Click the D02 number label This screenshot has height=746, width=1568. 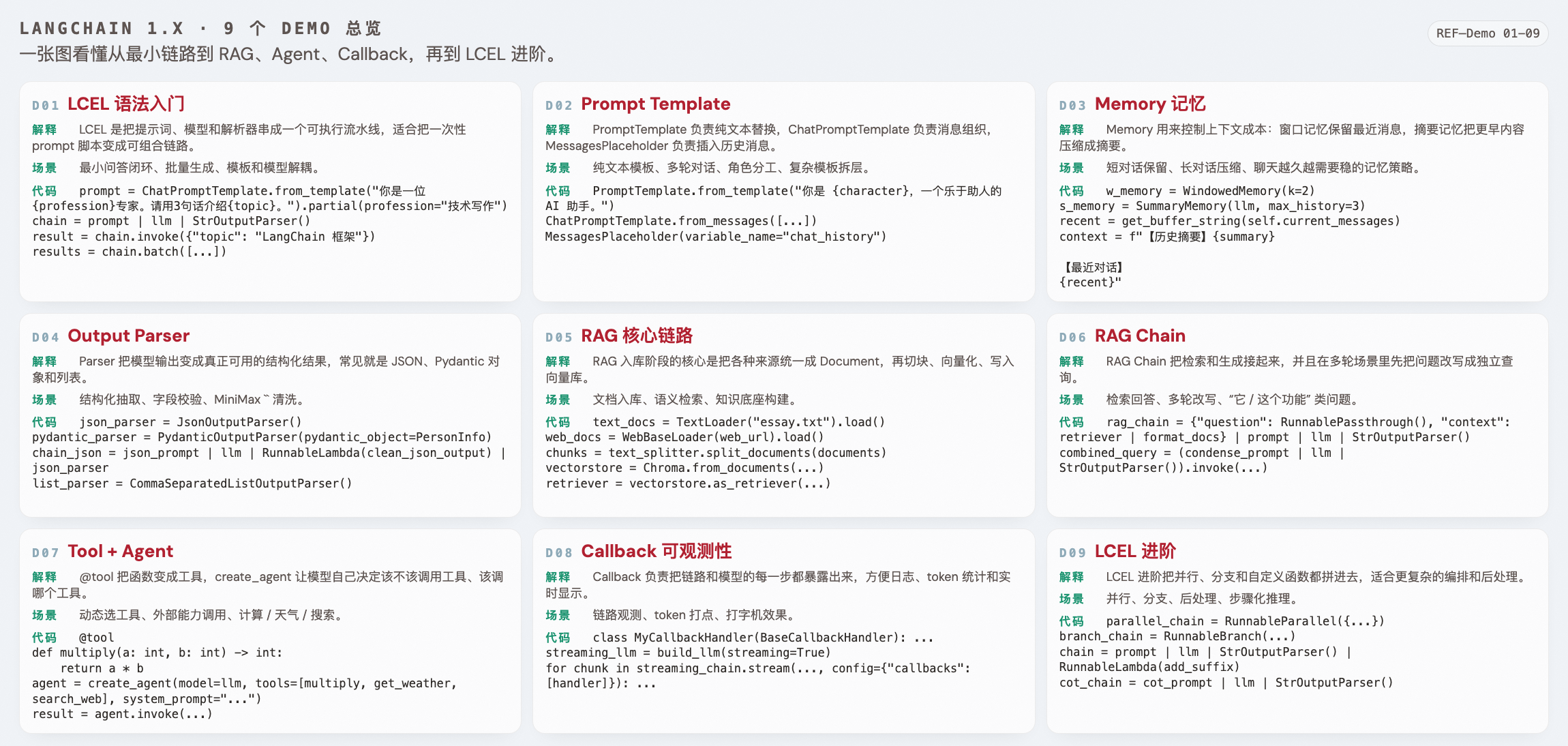pyautogui.click(x=558, y=106)
